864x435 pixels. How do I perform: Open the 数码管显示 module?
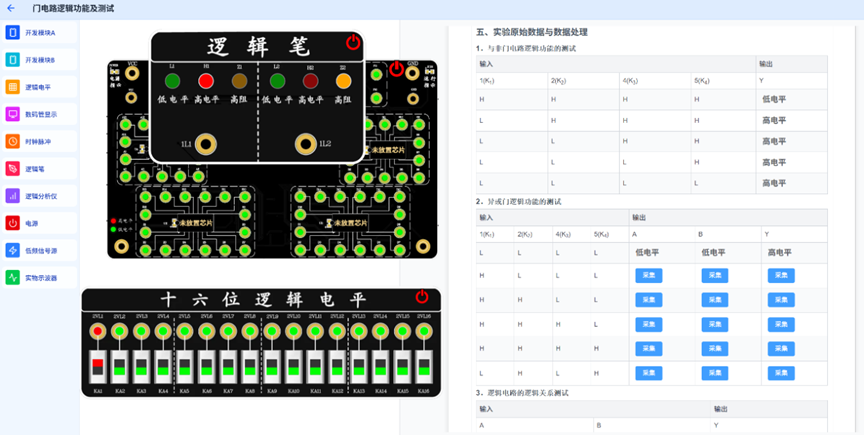(38, 114)
